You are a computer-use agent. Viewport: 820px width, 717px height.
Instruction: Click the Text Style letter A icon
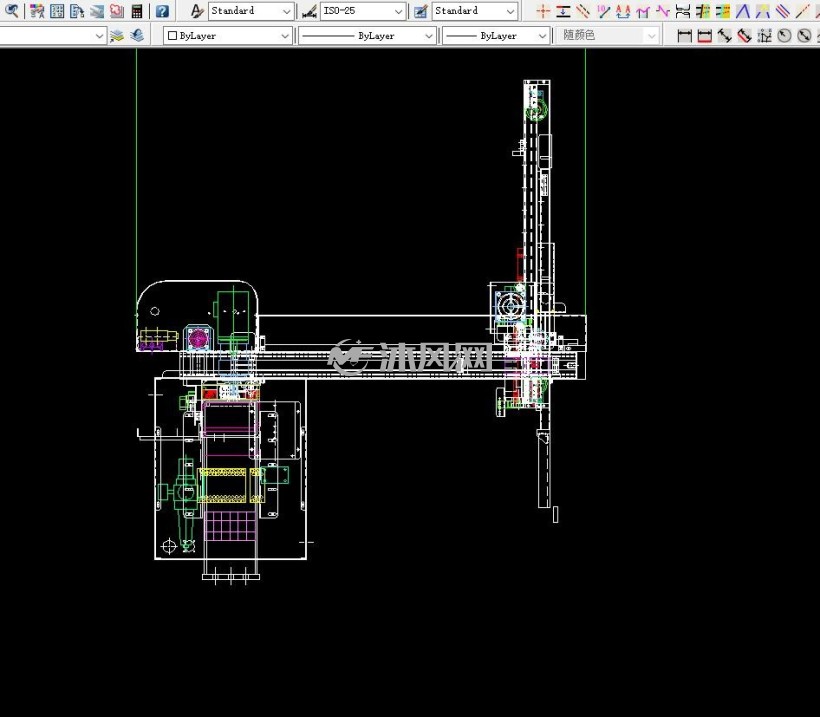197,10
